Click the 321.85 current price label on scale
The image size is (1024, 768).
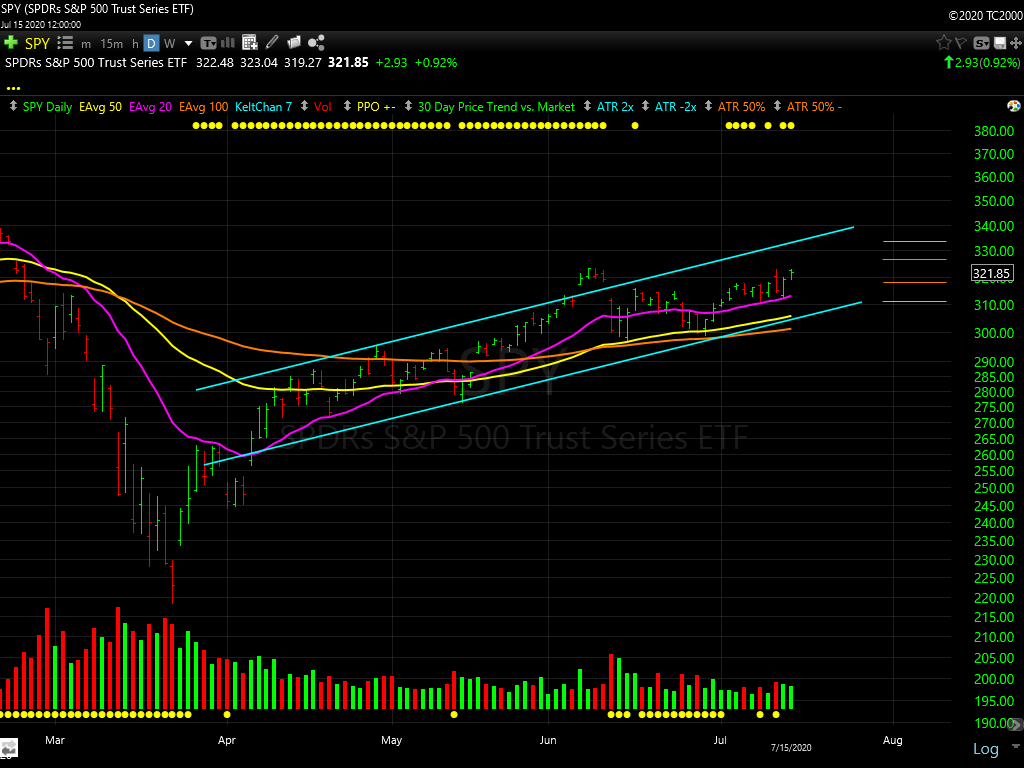[x=991, y=273]
